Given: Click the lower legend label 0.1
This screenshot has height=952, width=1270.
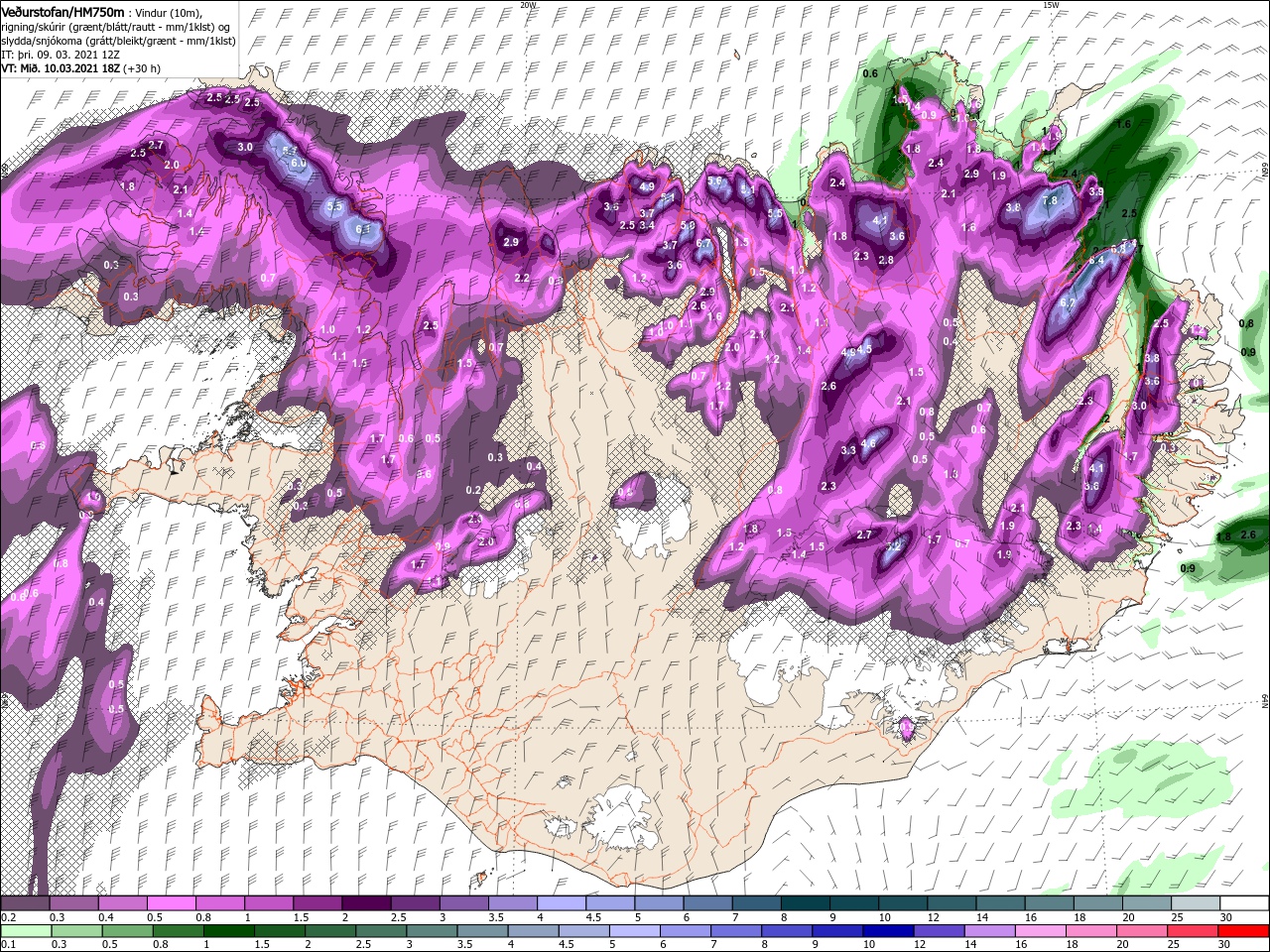Looking at the screenshot, I should pyautogui.click(x=8, y=945).
